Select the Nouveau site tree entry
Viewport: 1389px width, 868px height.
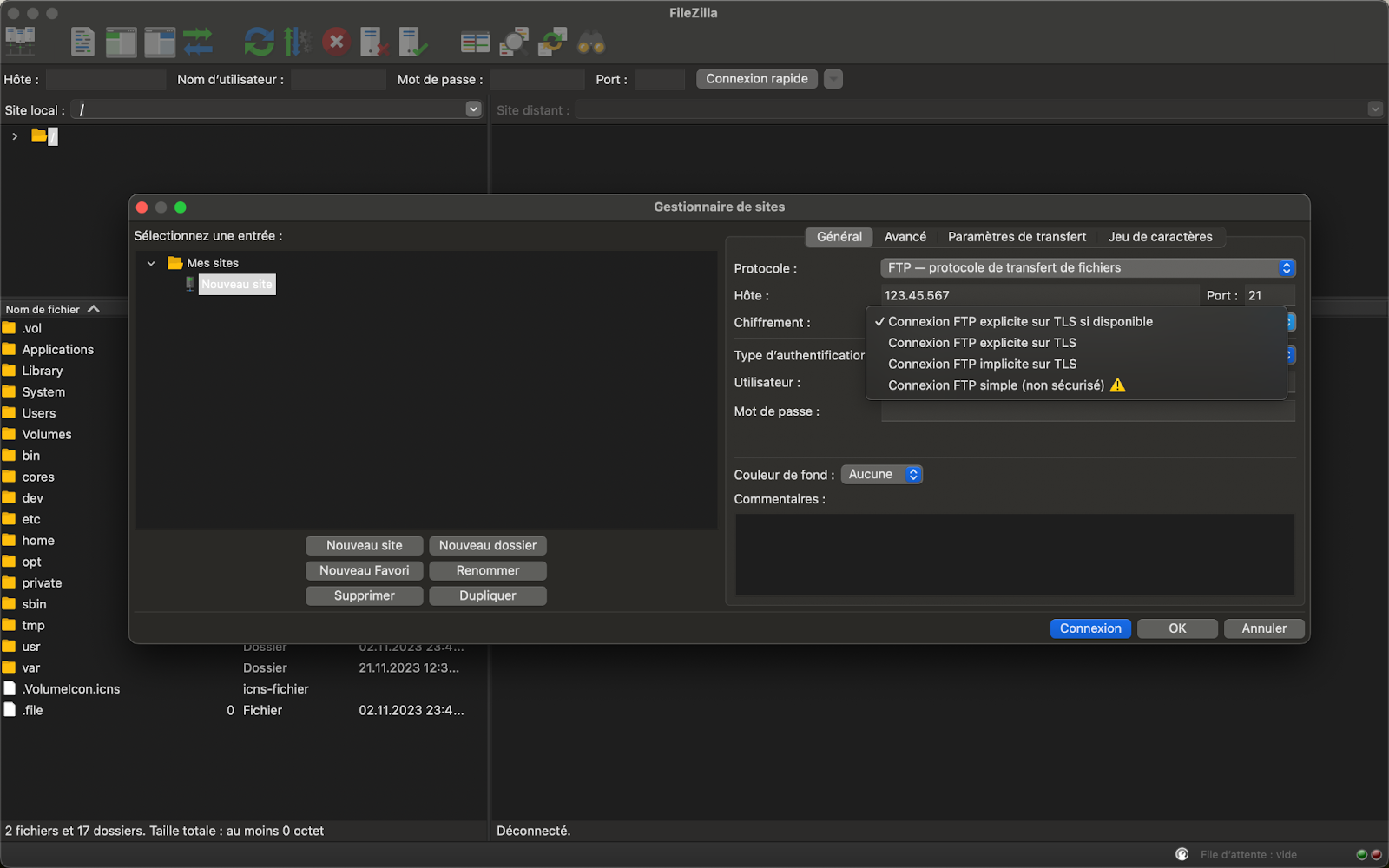click(x=237, y=284)
